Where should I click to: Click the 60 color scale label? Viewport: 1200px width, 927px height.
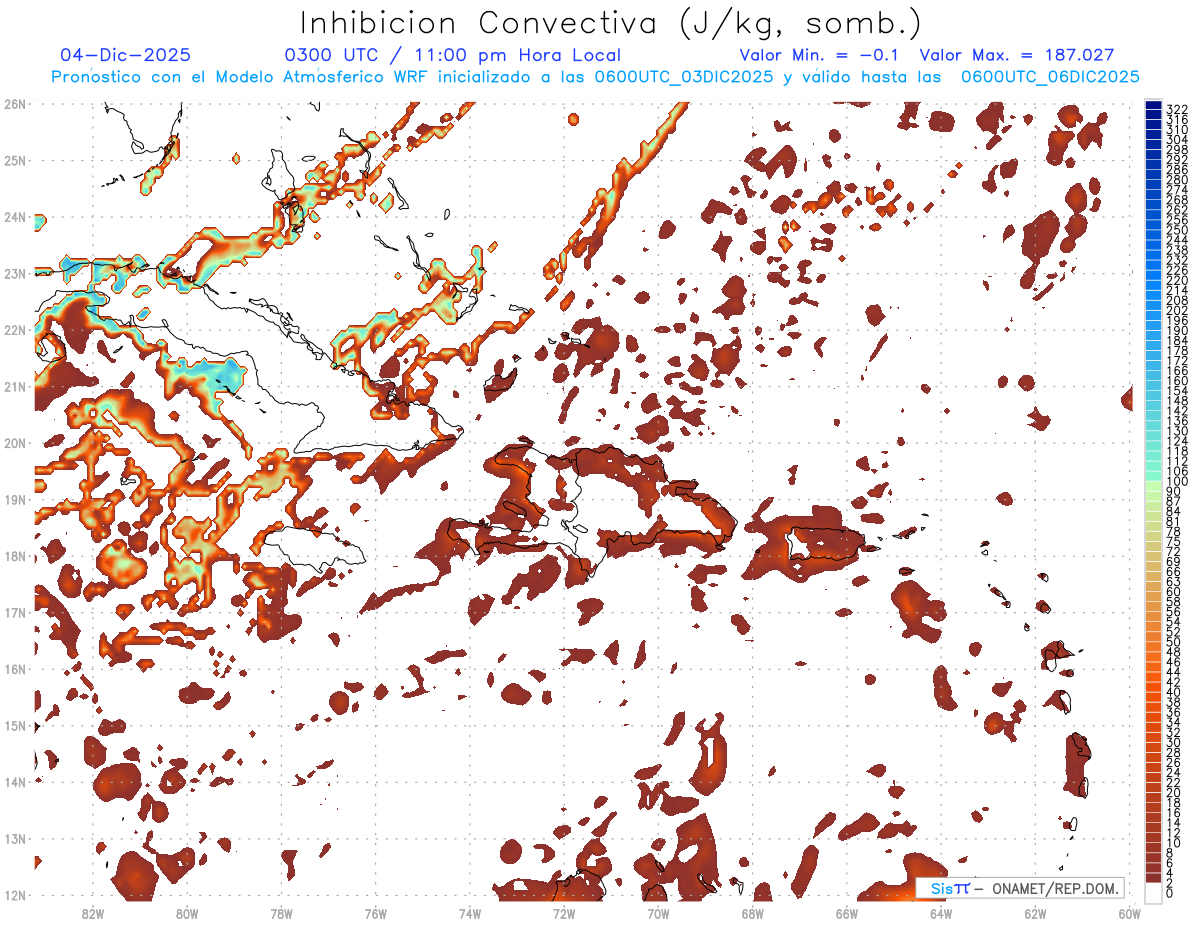[1174, 592]
